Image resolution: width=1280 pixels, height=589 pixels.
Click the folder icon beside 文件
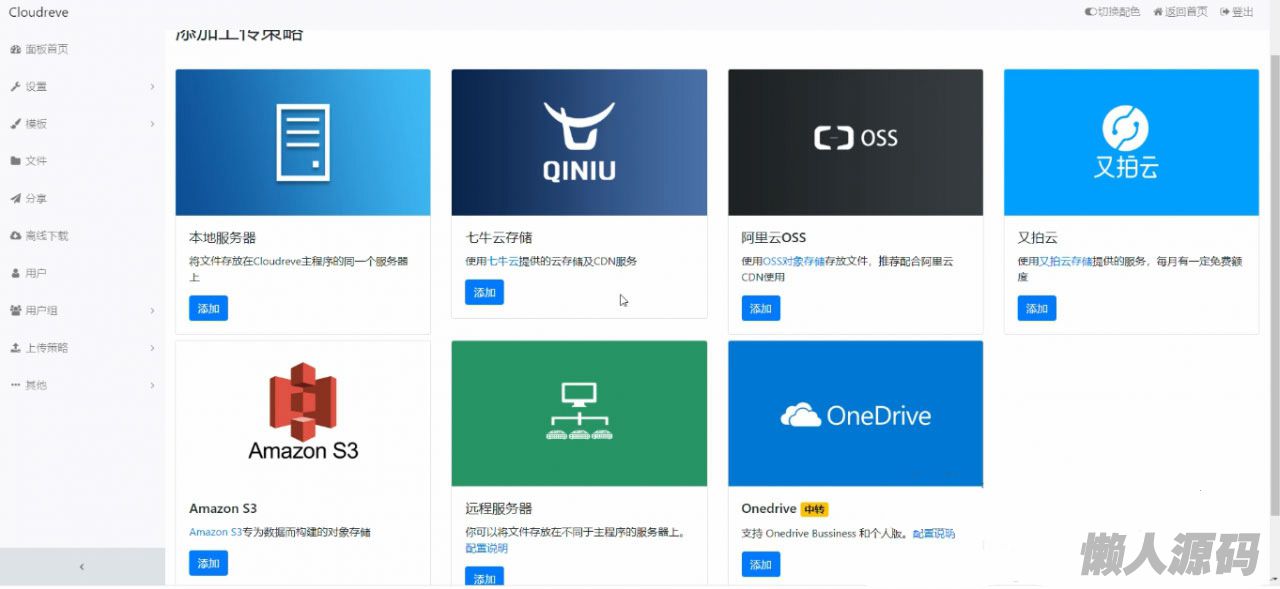coord(15,161)
